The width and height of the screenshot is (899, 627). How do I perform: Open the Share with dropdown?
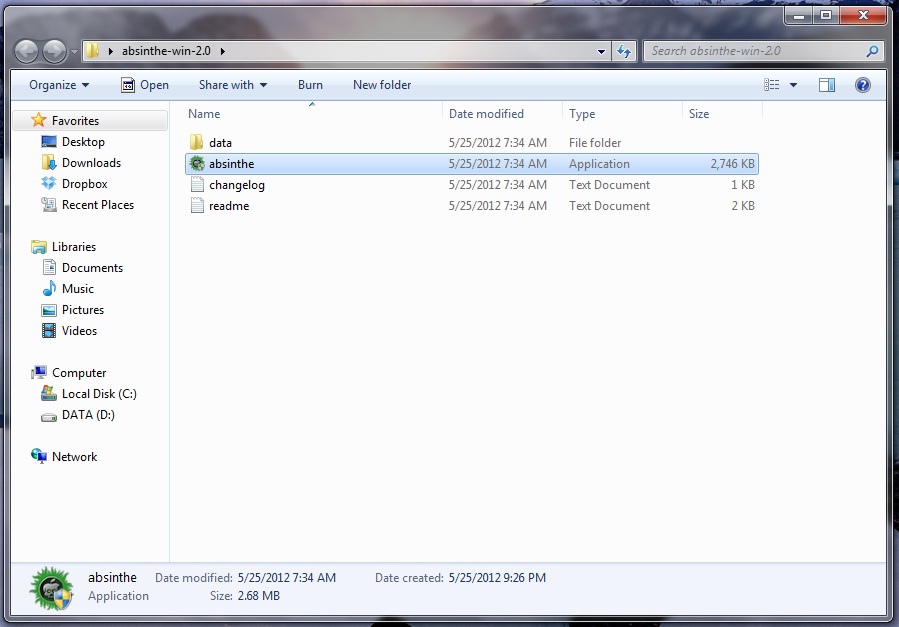tap(232, 85)
